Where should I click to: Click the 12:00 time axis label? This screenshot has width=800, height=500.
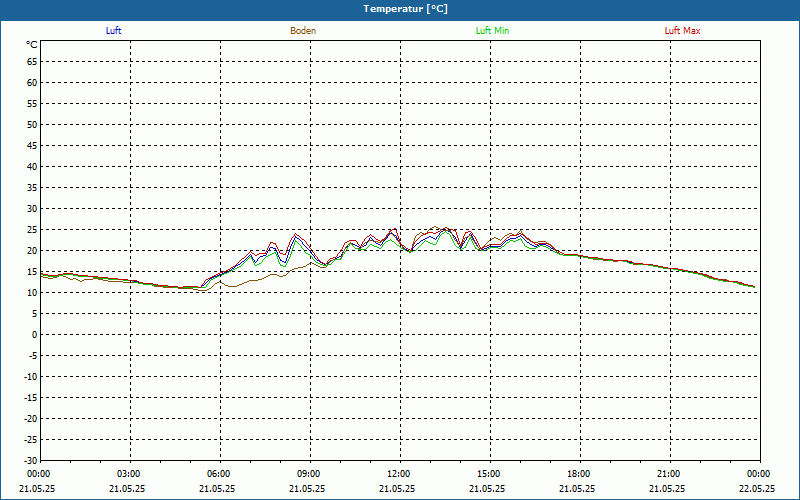tap(398, 474)
